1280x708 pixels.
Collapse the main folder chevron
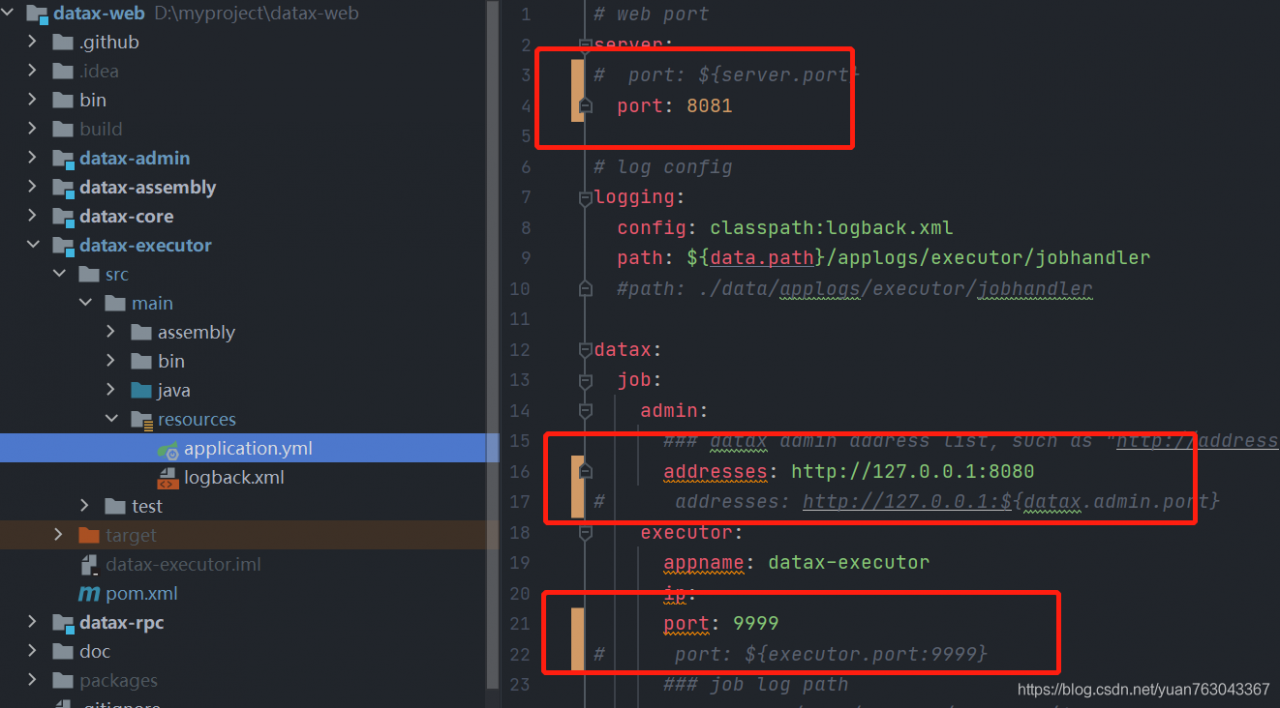85,303
